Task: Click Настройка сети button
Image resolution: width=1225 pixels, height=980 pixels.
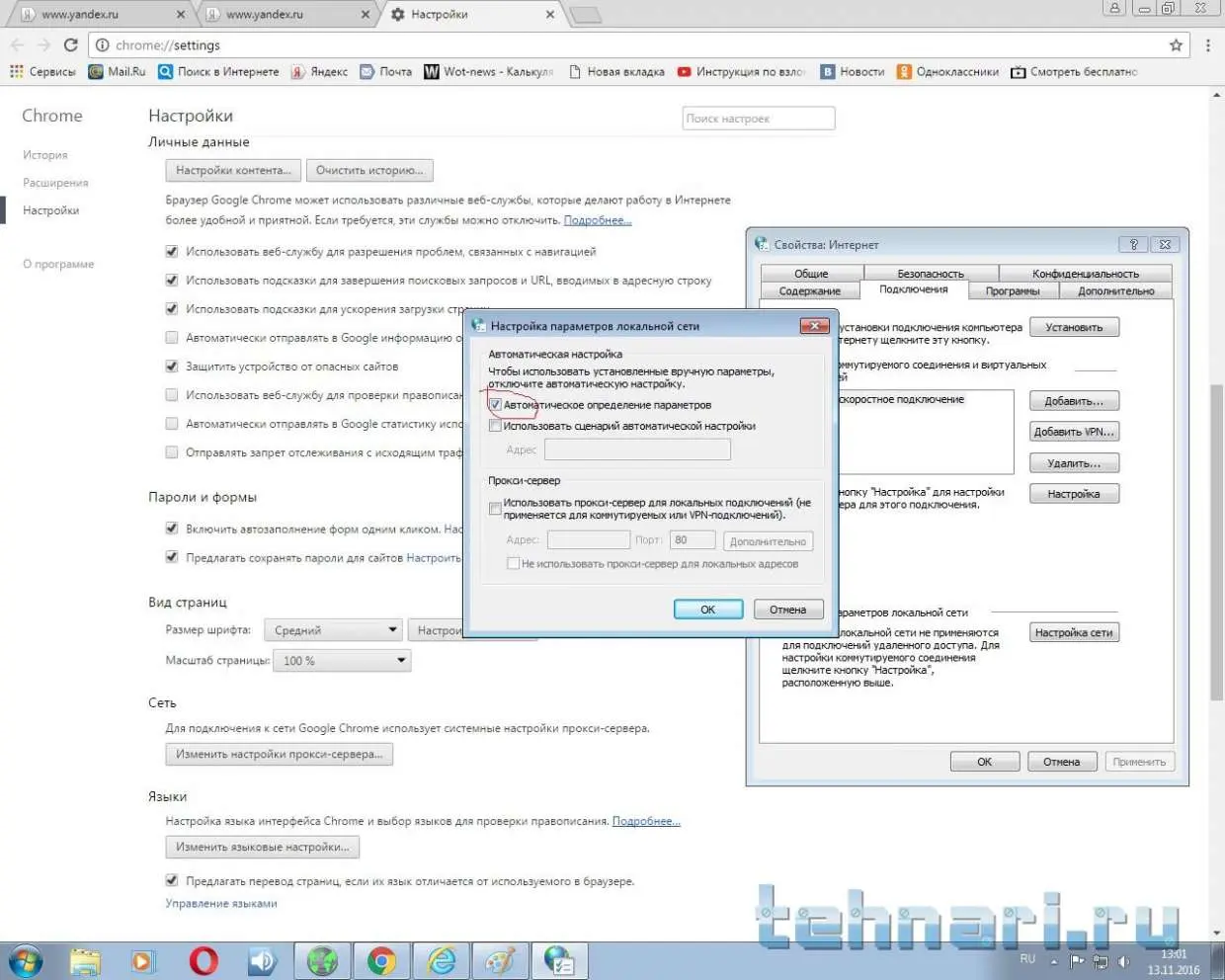Action: (x=1074, y=632)
